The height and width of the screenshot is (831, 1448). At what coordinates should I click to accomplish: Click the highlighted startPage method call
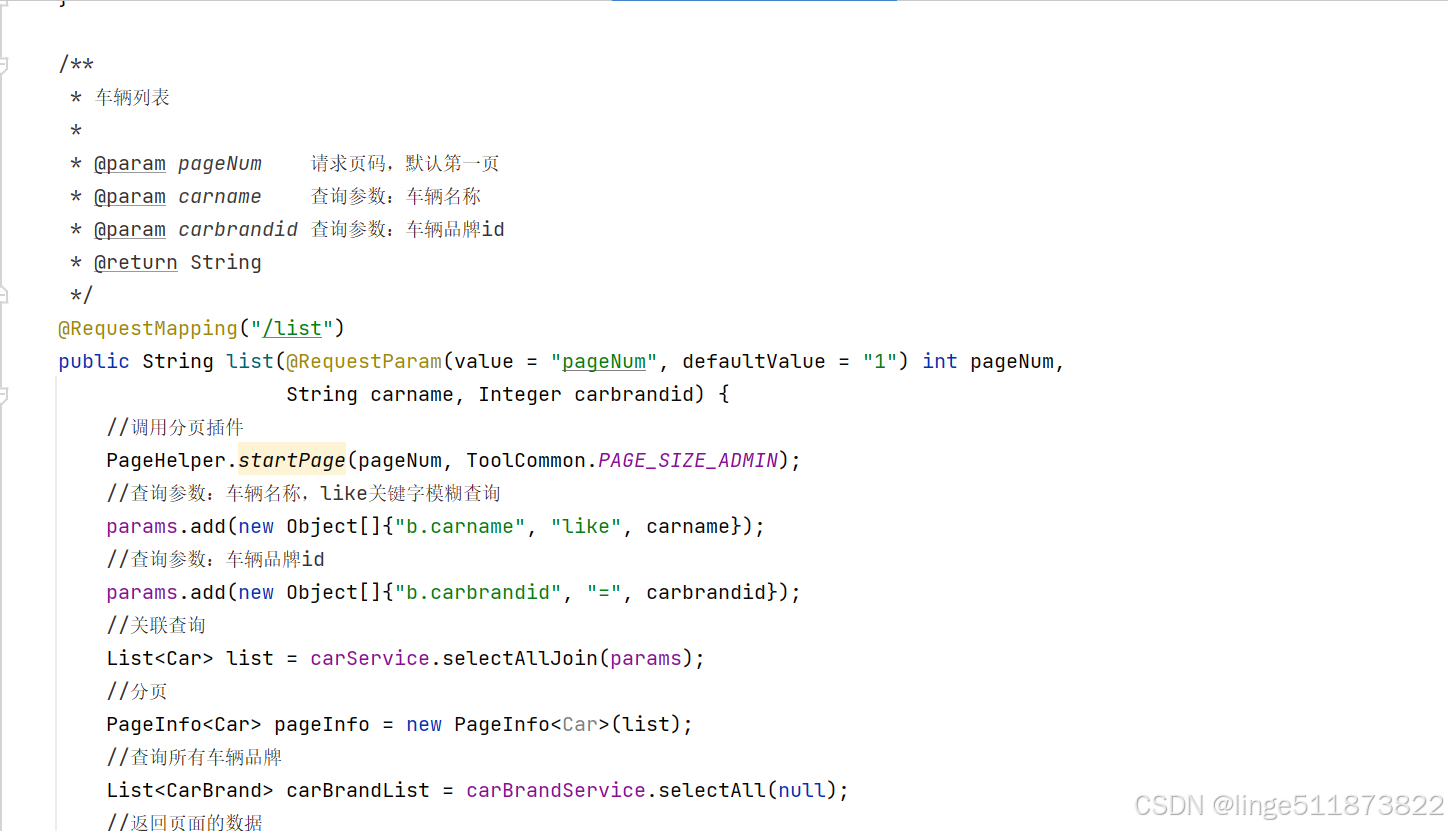coord(292,460)
